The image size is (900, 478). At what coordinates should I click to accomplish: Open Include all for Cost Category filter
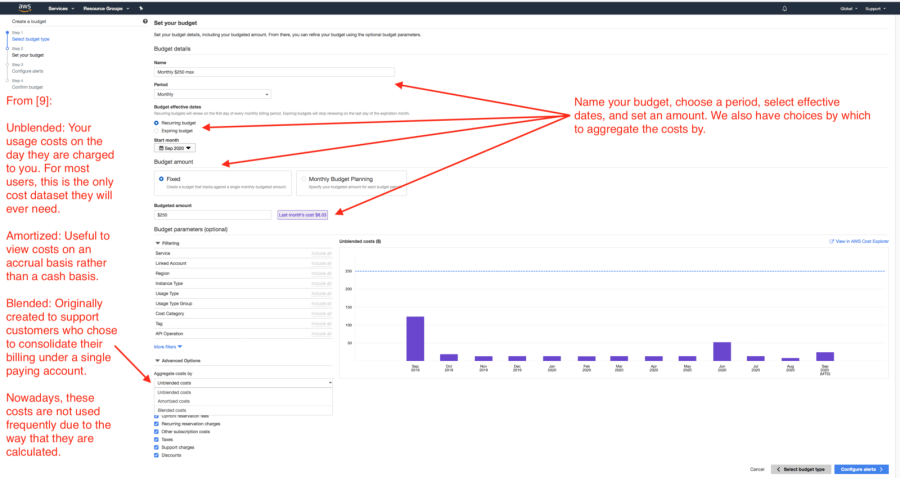pos(321,314)
